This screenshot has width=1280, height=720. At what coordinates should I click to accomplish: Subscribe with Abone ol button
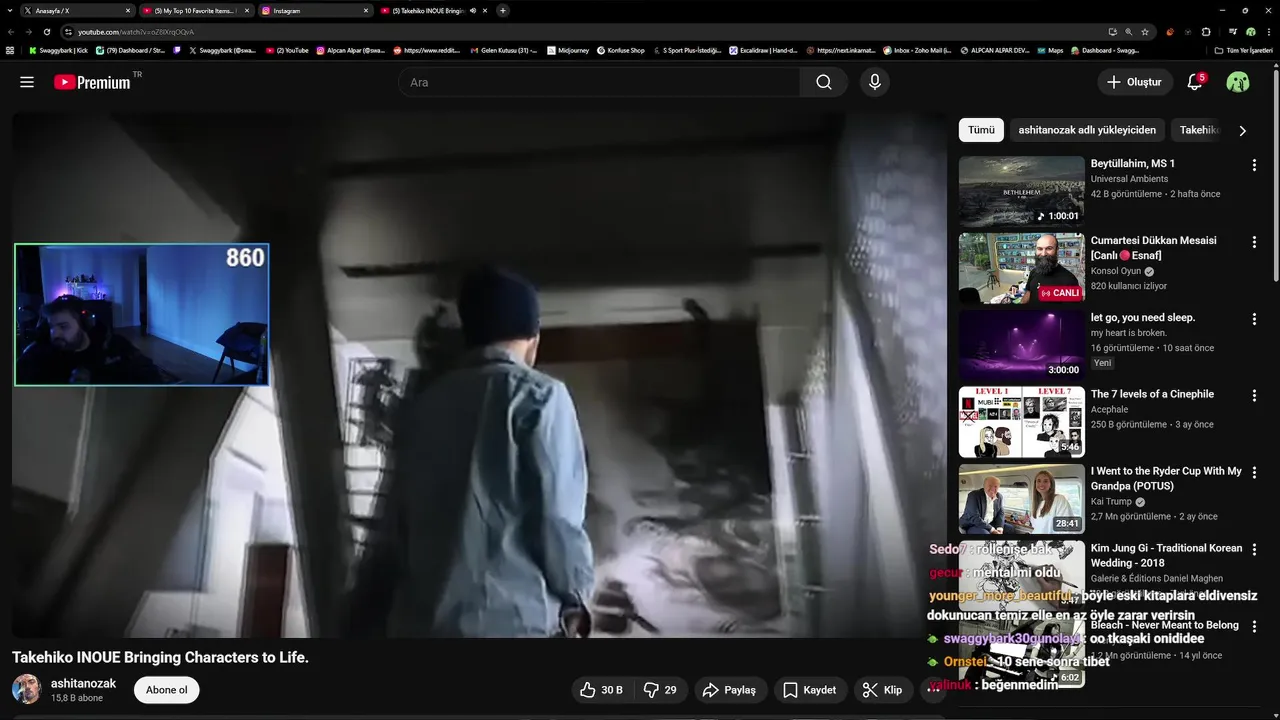click(x=167, y=690)
